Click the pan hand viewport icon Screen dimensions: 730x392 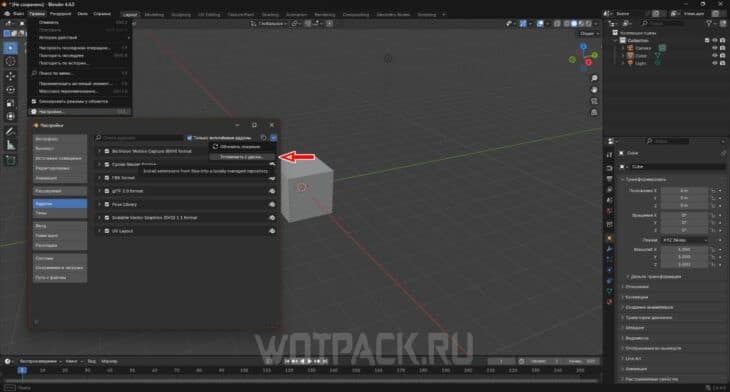click(594, 89)
